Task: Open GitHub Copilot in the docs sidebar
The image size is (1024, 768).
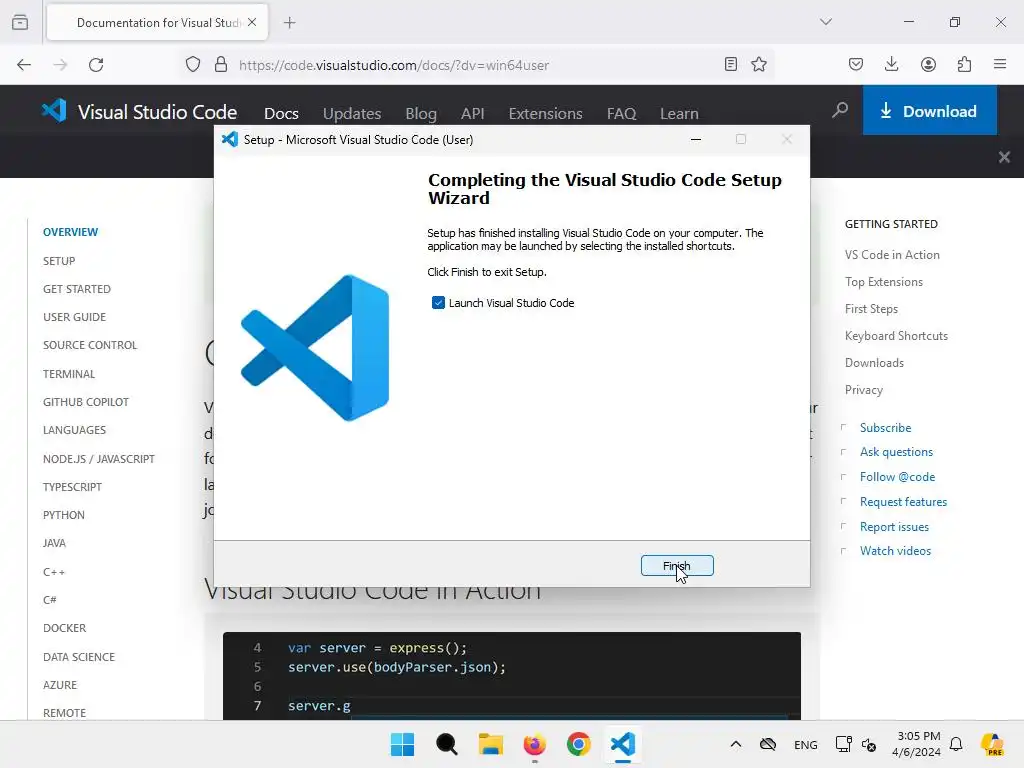Action: pos(86,402)
